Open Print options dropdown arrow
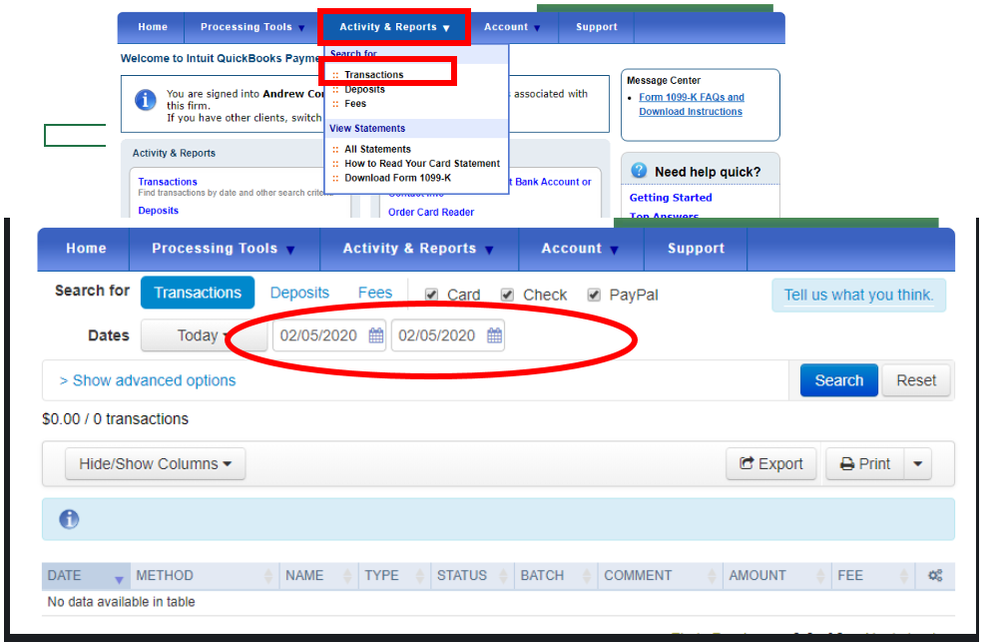This screenshot has width=999, height=642. click(917, 464)
